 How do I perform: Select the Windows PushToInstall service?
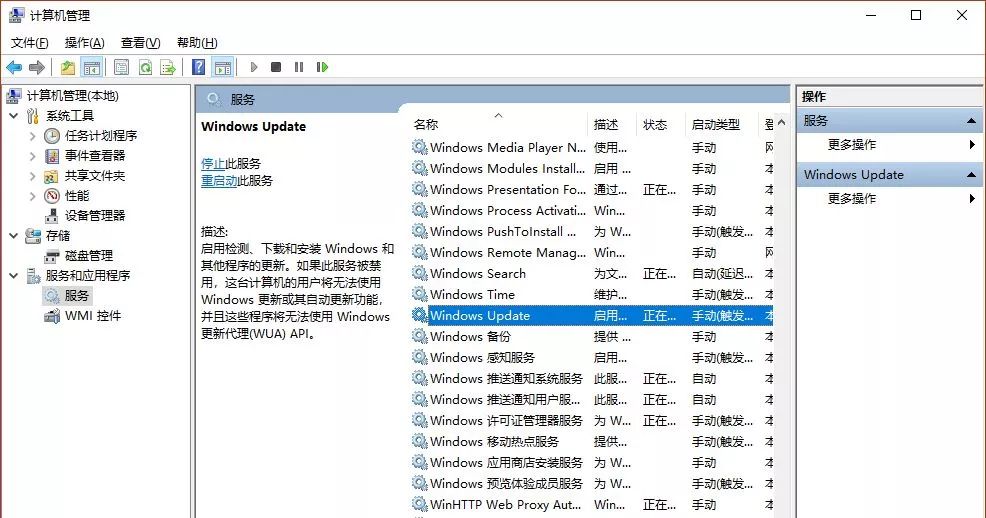[x=592, y=231]
